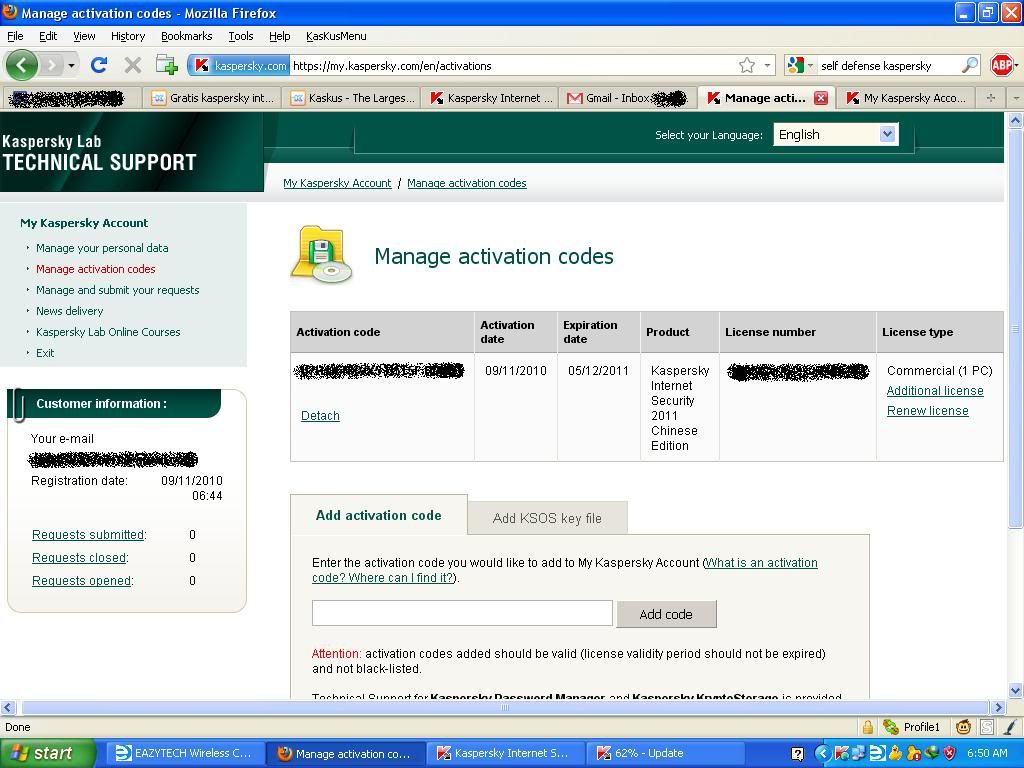The width and height of the screenshot is (1024, 768).
Task: Switch to EAZYTECH Wireless taskbar window
Action: [x=184, y=753]
